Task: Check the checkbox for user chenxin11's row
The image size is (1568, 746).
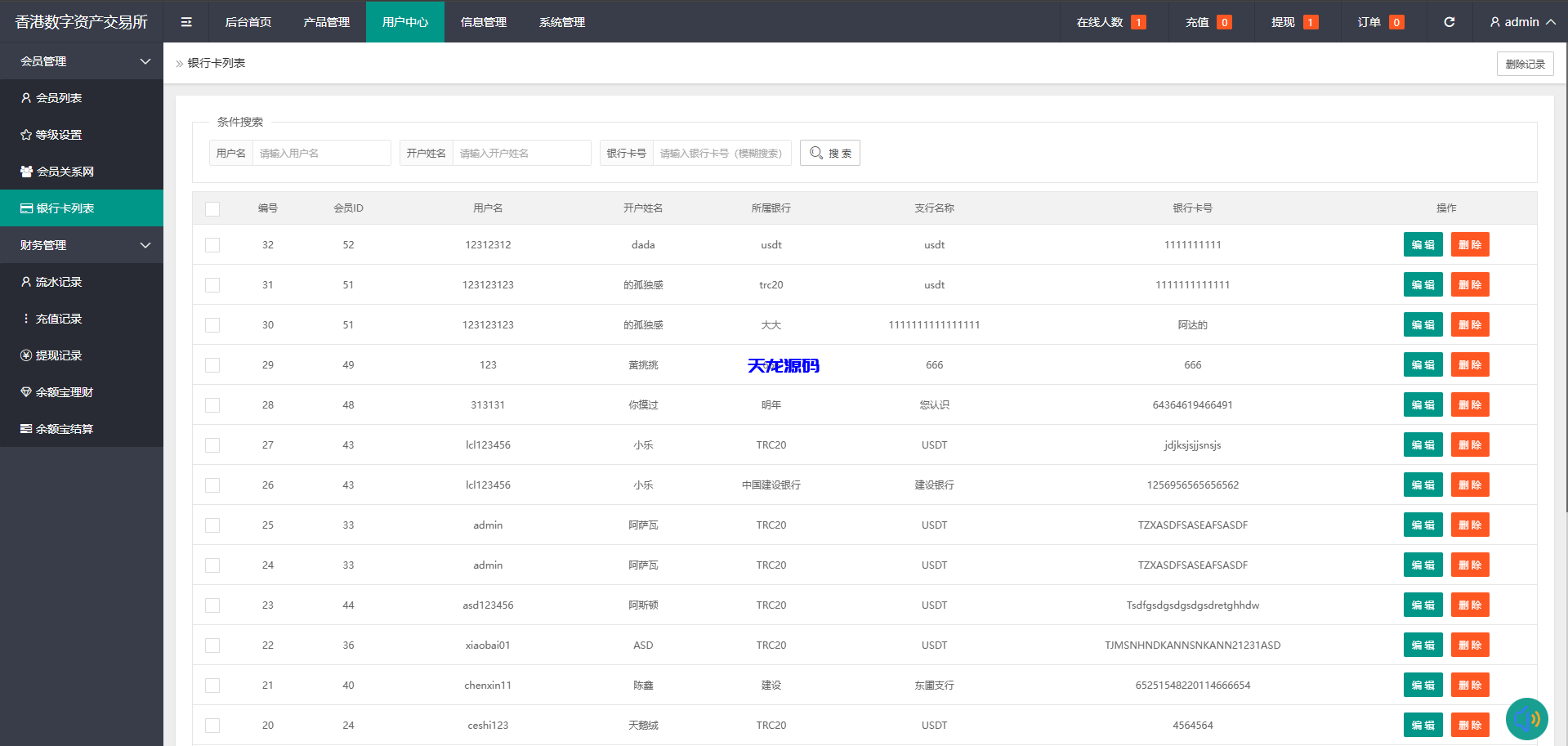Action: tap(212, 686)
